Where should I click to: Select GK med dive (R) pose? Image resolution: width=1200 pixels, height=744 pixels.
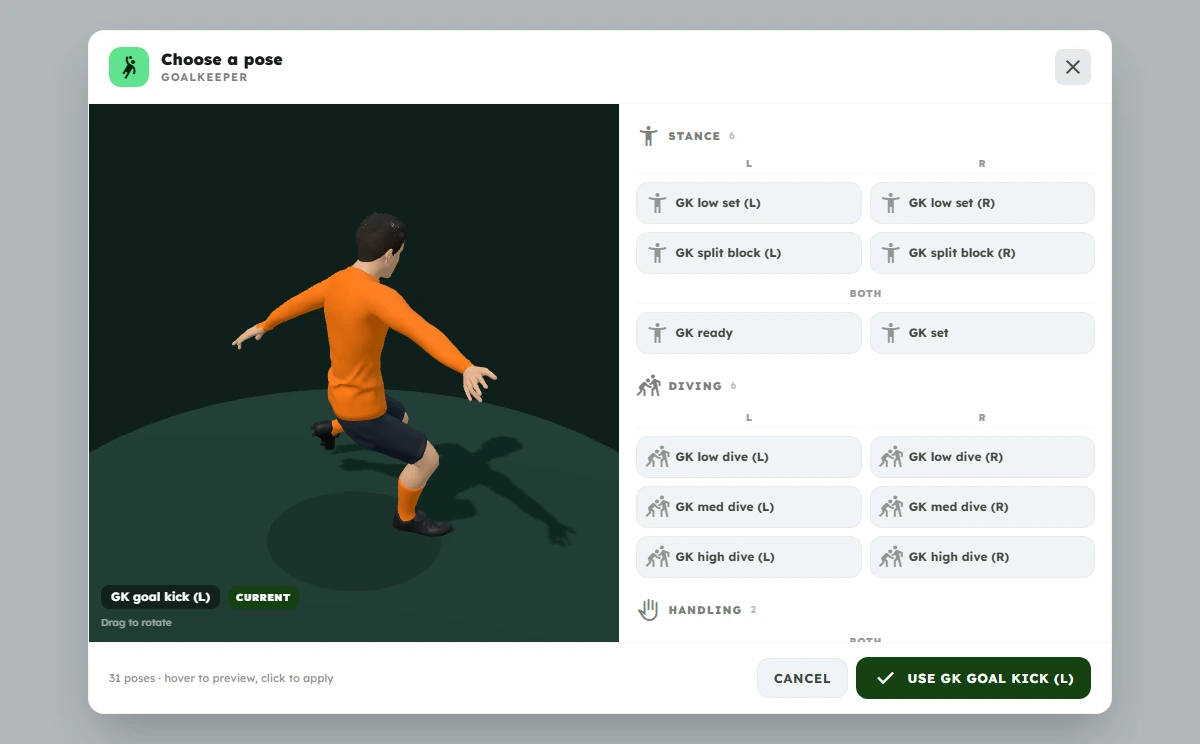point(982,507)
